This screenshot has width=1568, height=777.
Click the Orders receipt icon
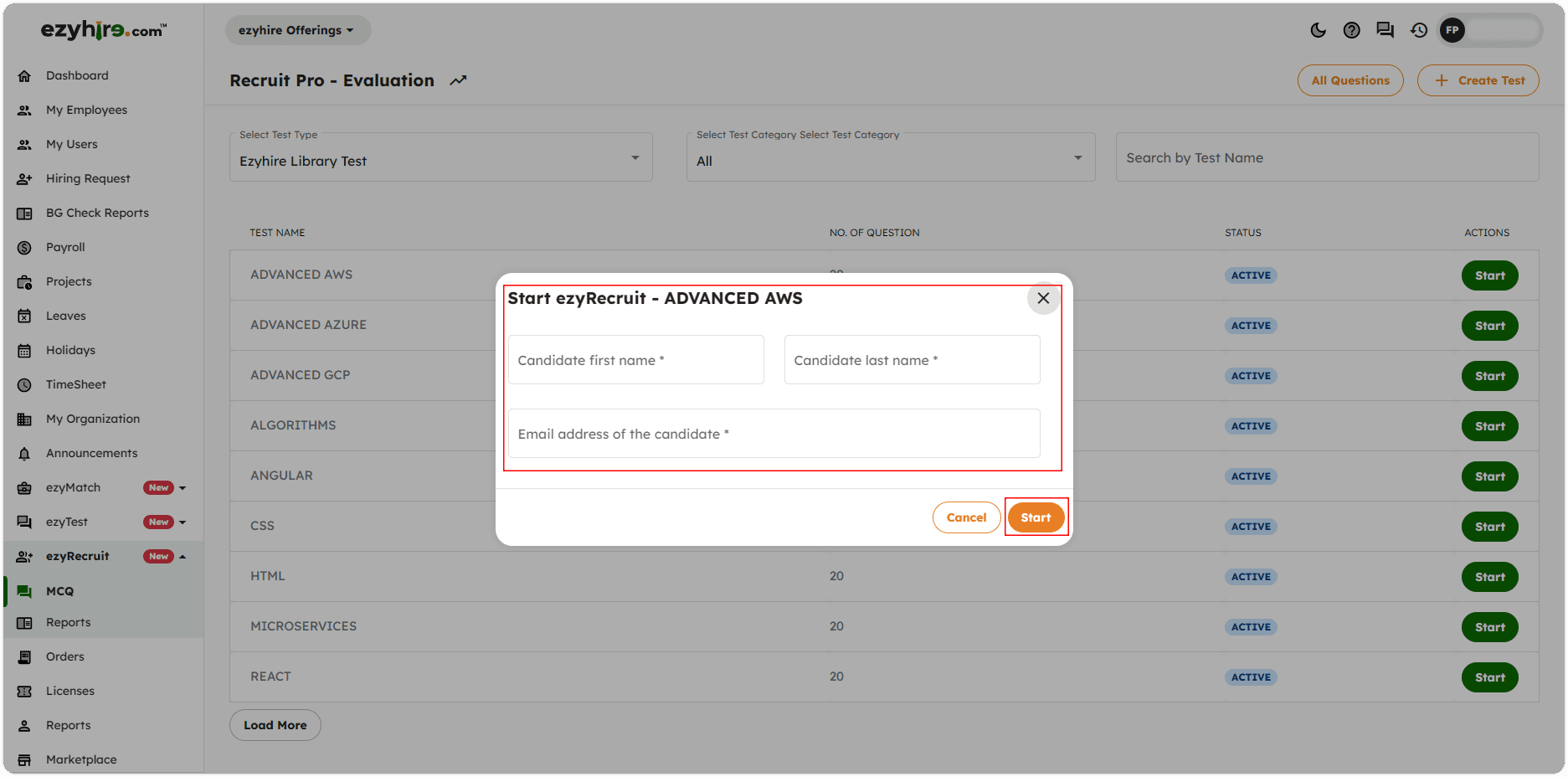[x=24, y=656]
